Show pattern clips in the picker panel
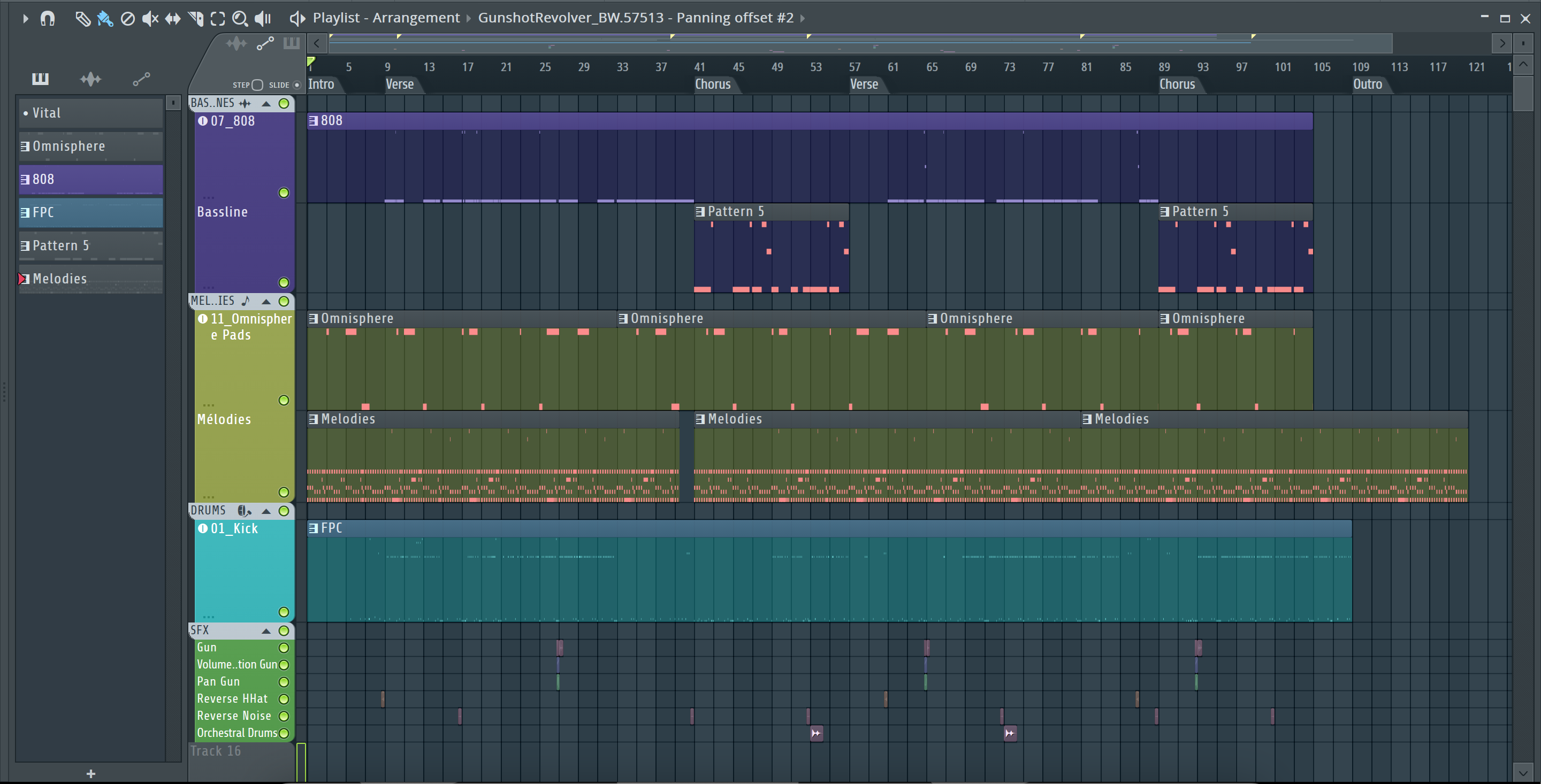1541x784 pixels. (x=40, y=78)
